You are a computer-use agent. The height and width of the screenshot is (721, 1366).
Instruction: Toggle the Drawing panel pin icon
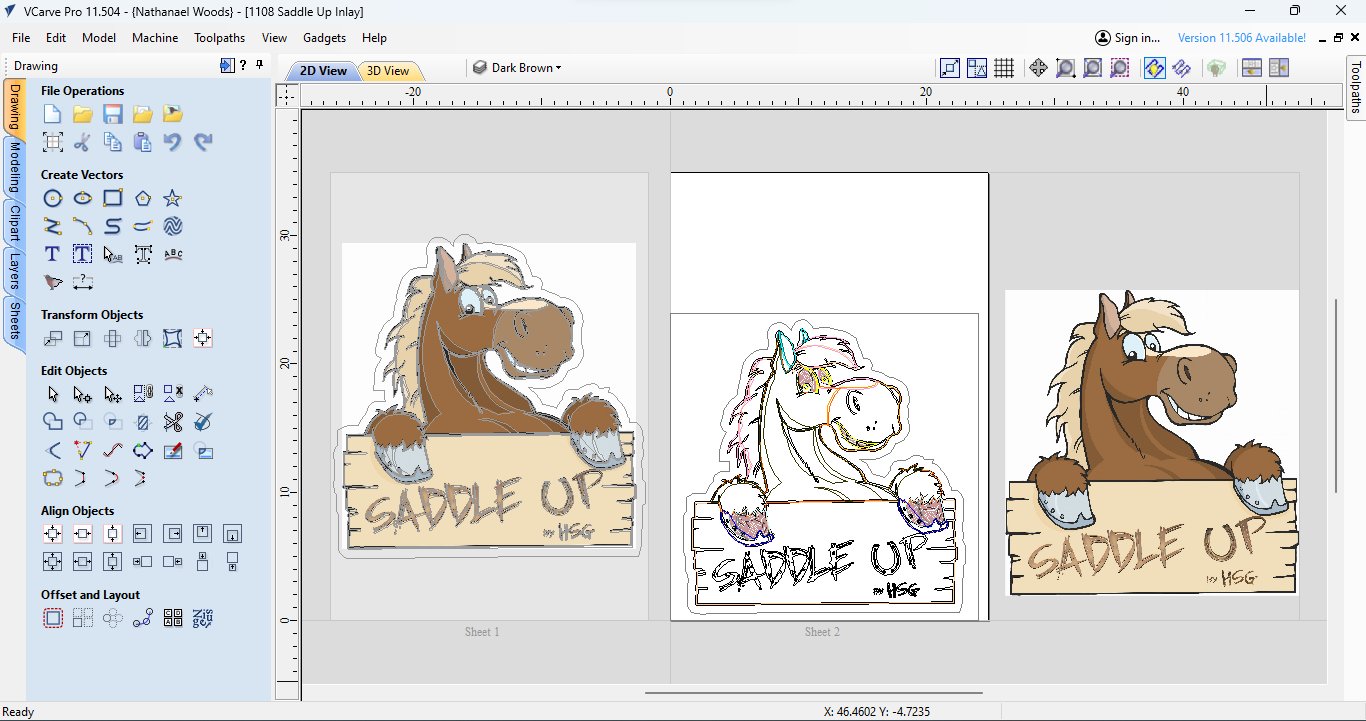(260, 65)
